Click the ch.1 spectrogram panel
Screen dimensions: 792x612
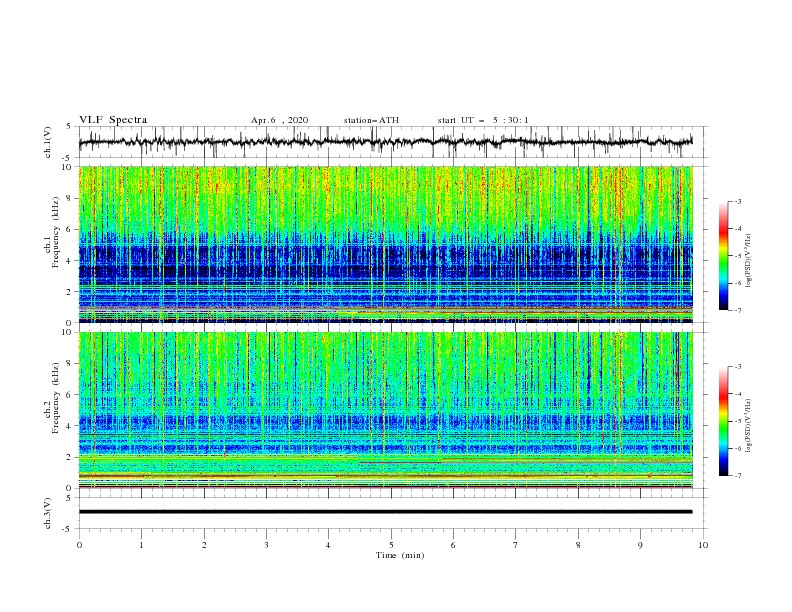[x=385, y=244]
